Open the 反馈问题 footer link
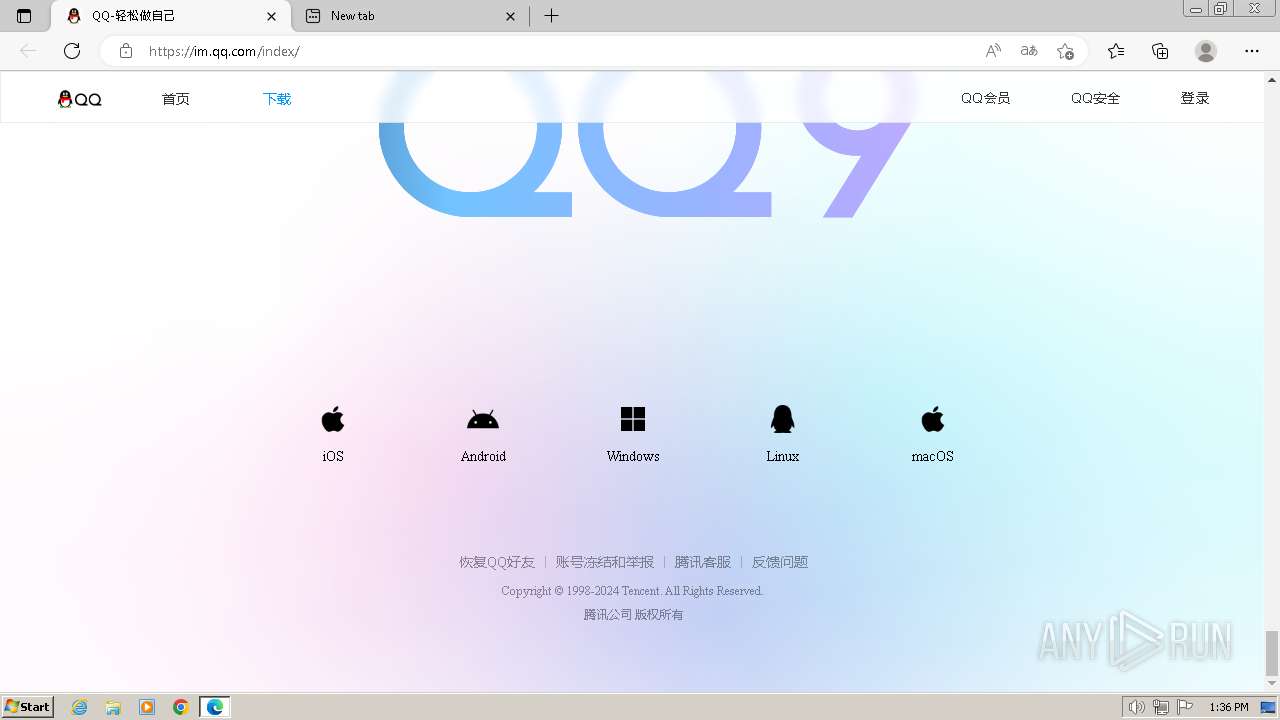Viewport: 1280px width, 720px height. [780, 562]
